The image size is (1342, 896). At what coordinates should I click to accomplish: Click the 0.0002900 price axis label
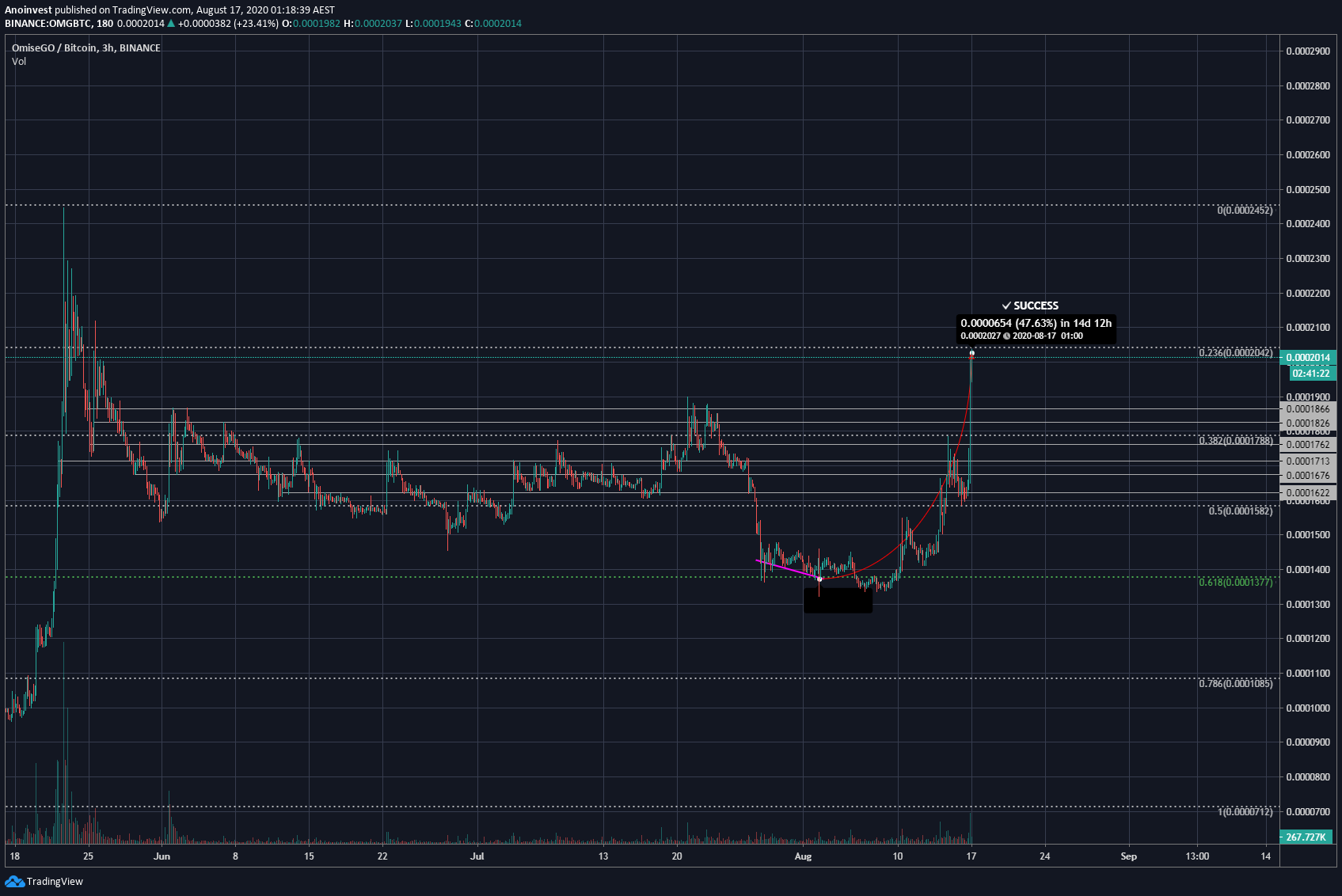tap(1308, 51)
